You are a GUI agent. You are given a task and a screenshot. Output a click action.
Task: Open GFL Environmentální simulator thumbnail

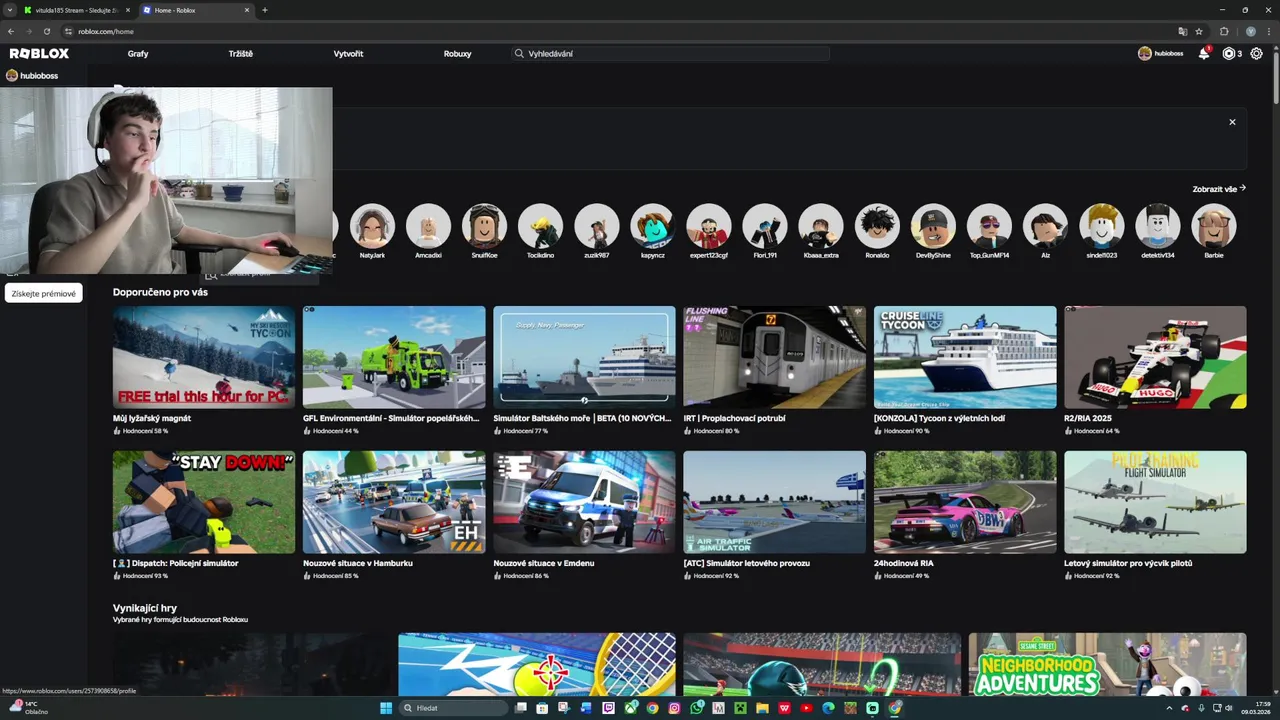click(x=394, y=357)
